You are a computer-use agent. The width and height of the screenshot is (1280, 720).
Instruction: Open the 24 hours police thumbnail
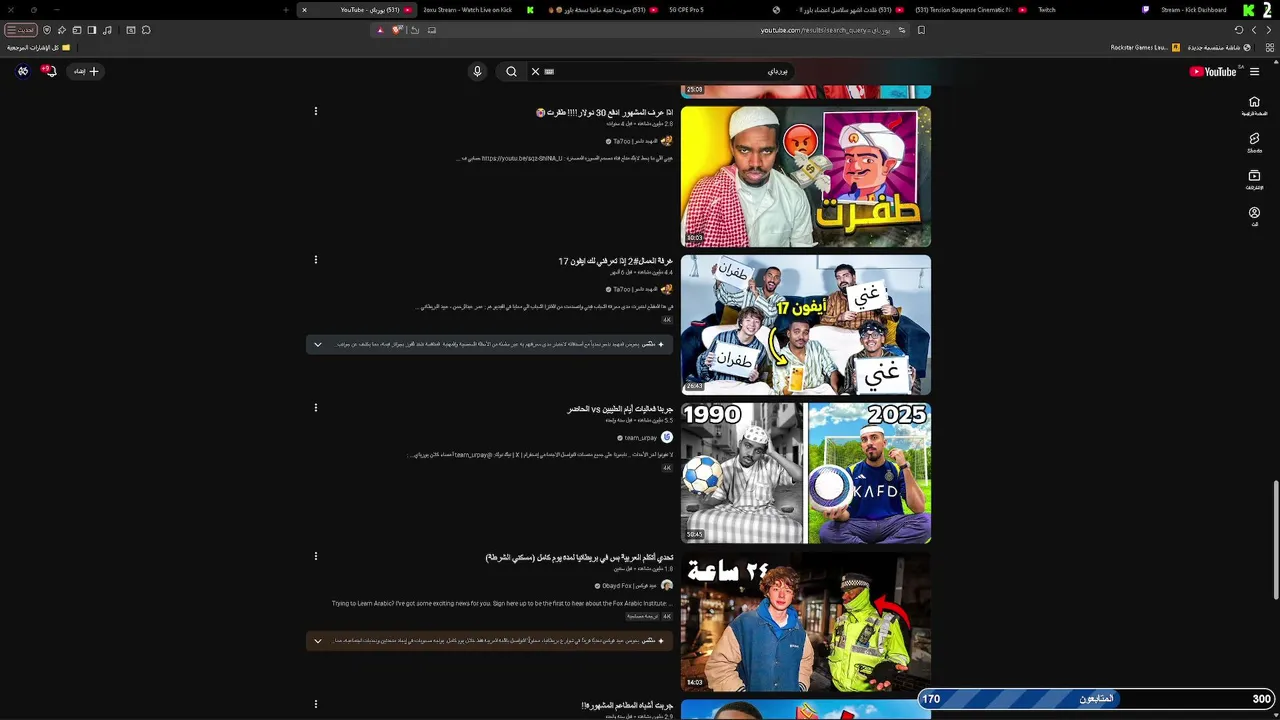(806, 621)
